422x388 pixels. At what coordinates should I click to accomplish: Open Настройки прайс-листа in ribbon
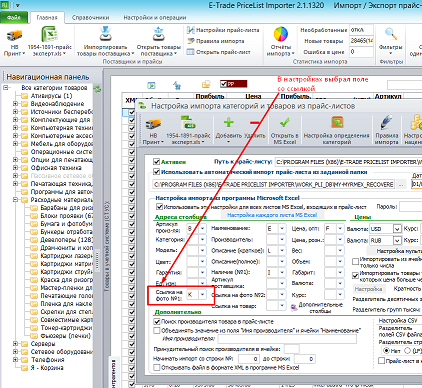tap(223, 30)
